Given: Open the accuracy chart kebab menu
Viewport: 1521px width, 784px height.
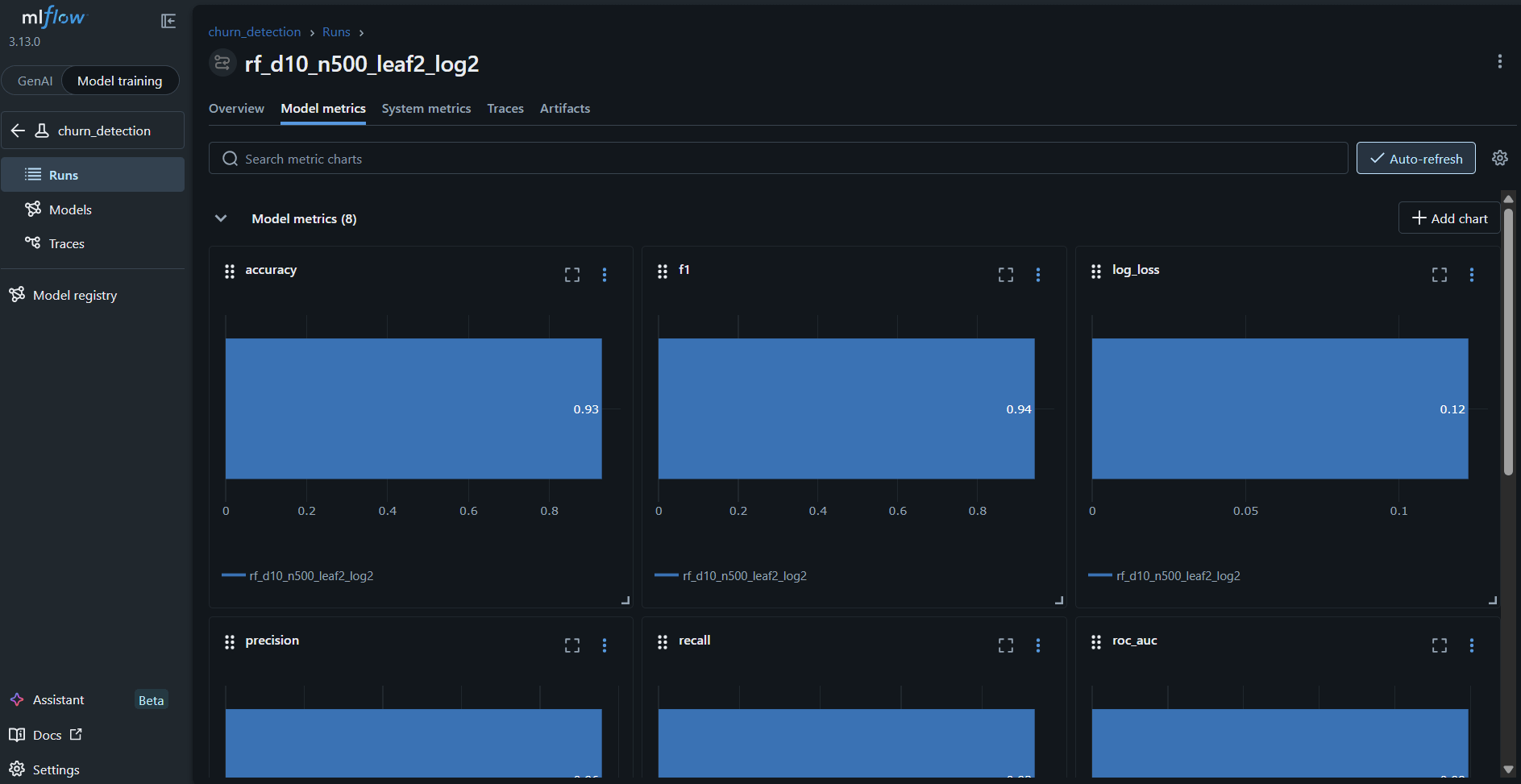Looking at the screenshot, I should point(605,275).
